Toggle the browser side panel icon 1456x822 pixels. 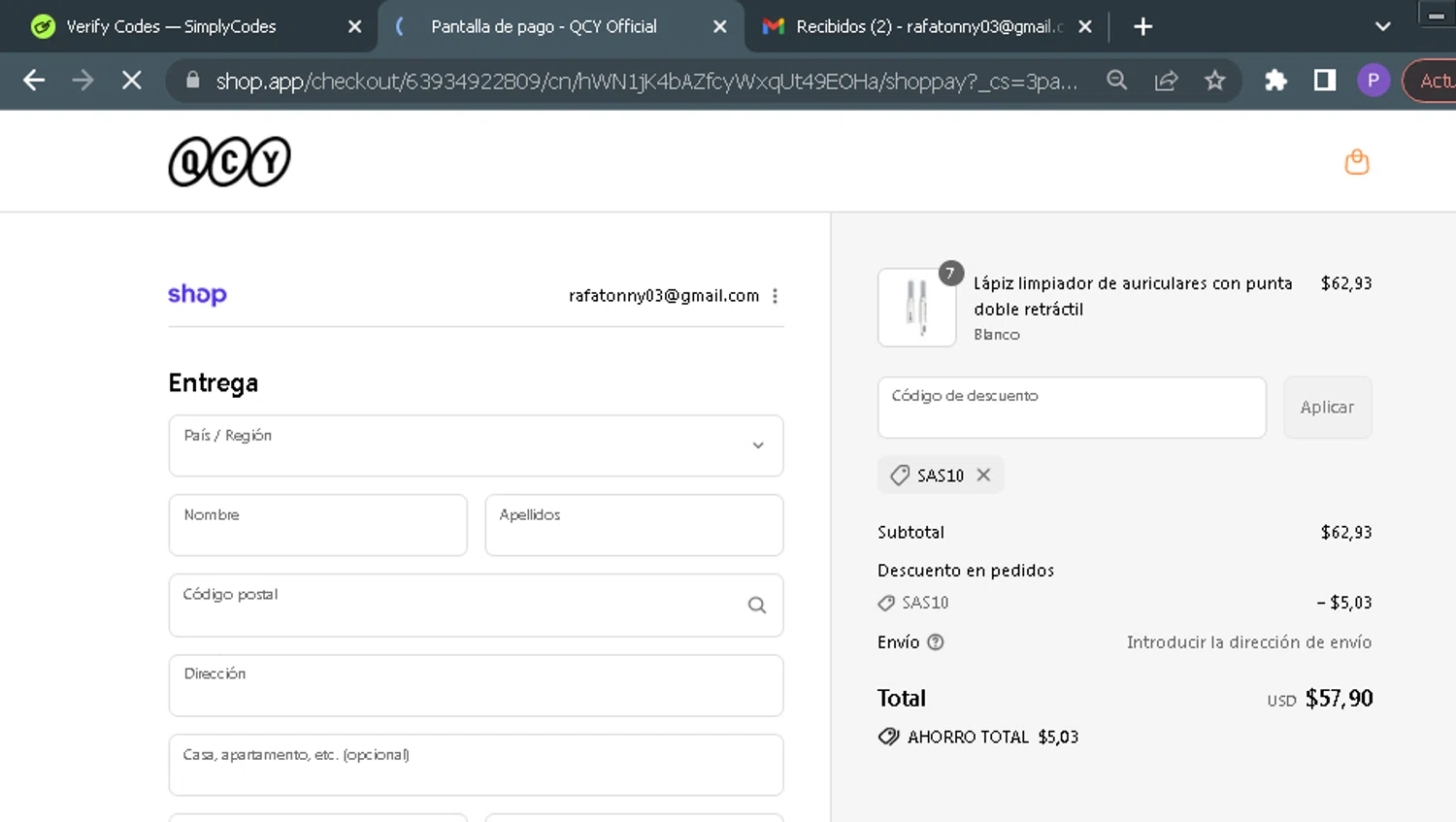[x=1324, y=81]
